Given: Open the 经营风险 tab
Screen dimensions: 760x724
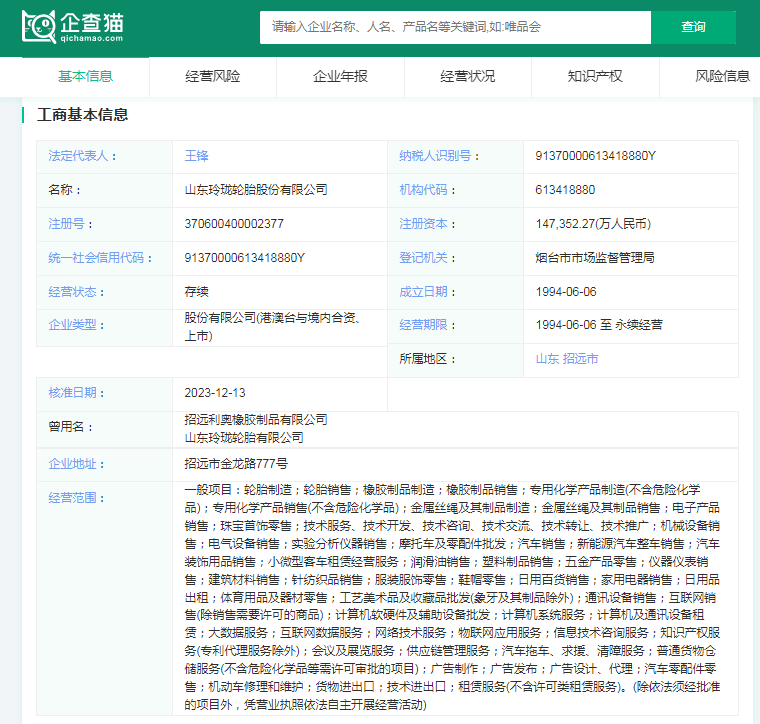Looking at the screenshot, I should tap(213, 76).
